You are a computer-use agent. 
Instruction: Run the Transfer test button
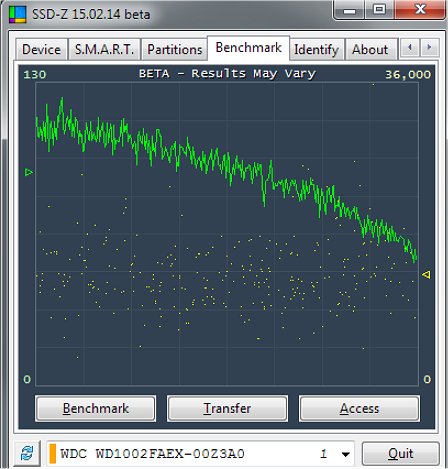click(227, 408)
